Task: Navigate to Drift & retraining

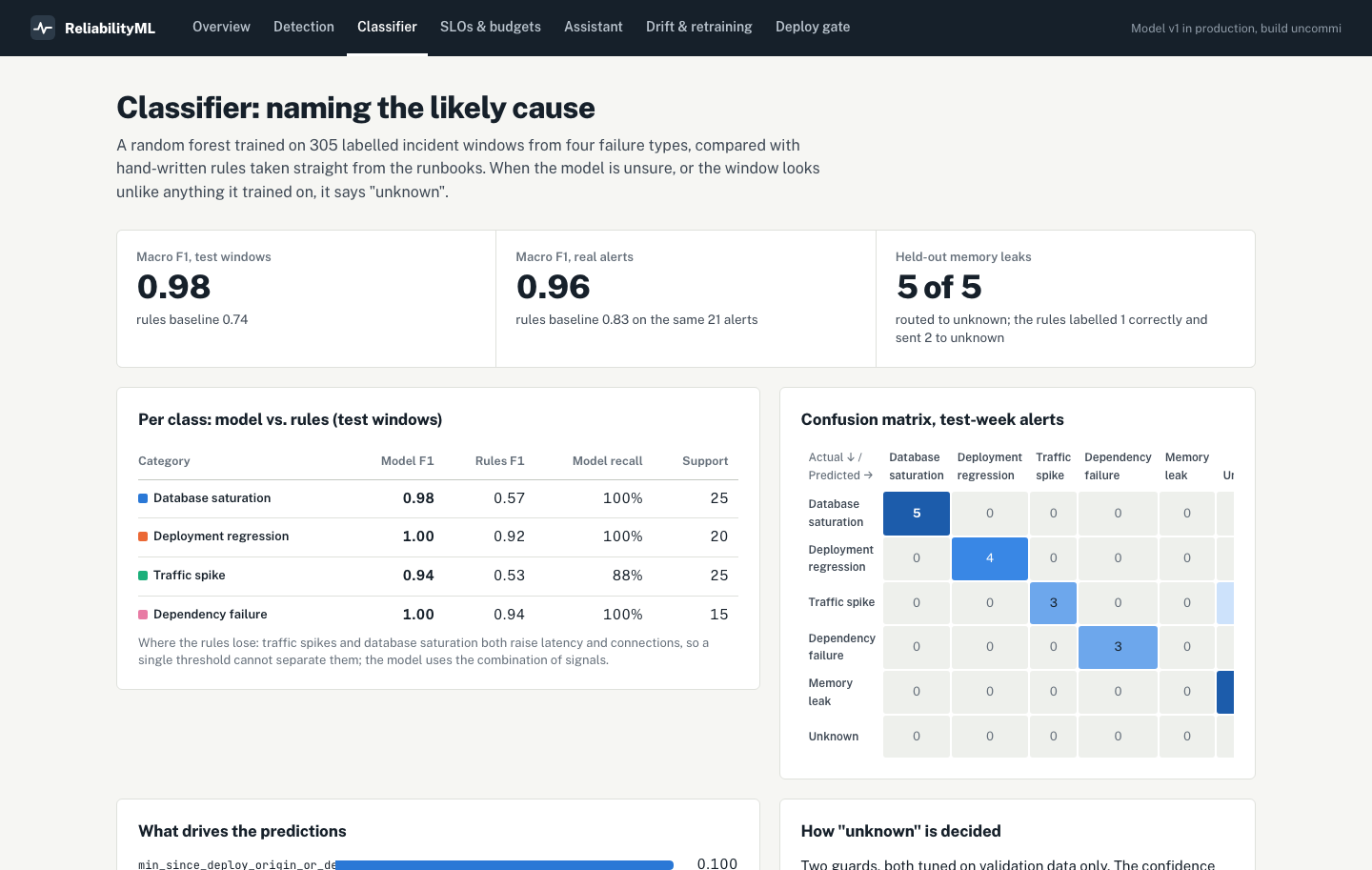Action: [x=699, y=27]
